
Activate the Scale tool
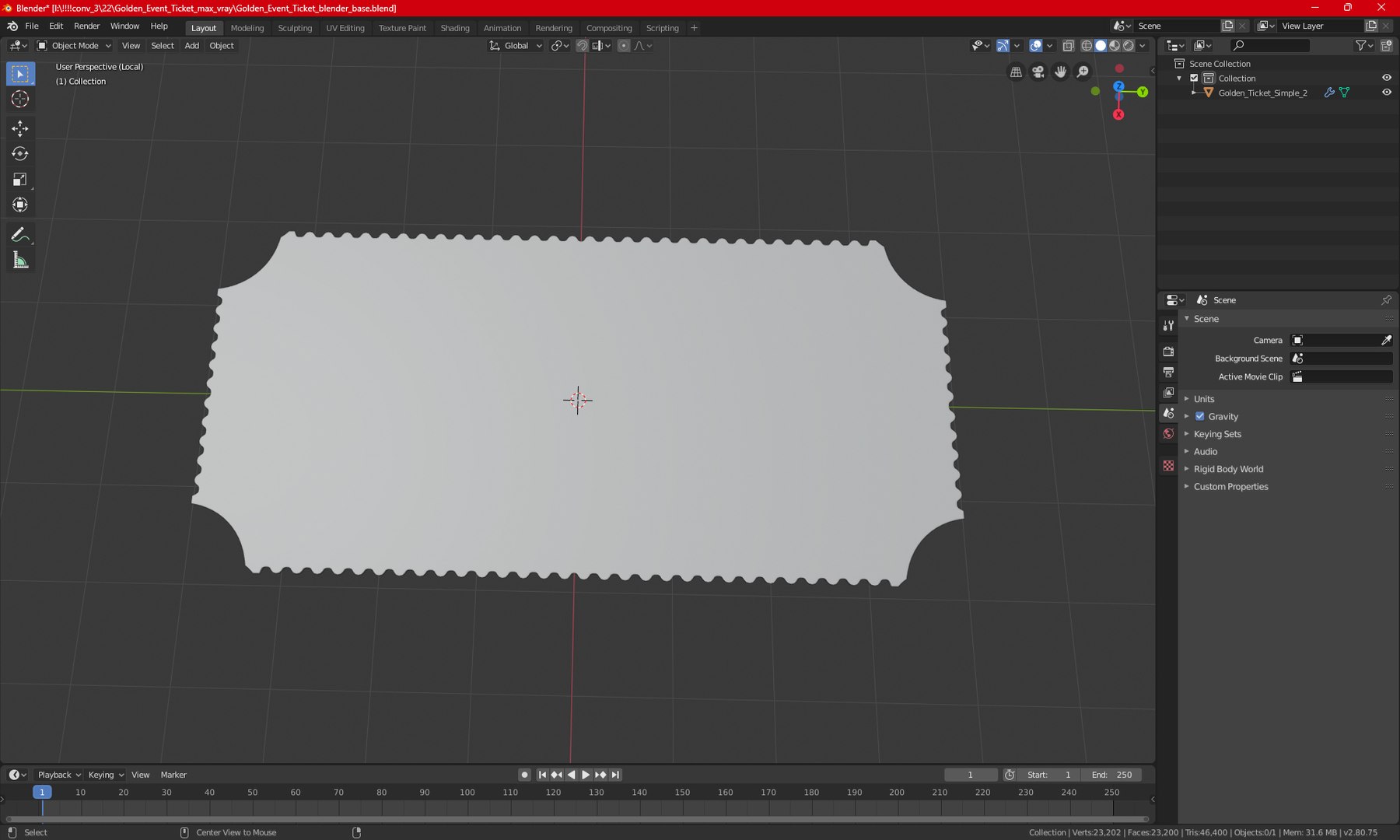click(20, 180)
